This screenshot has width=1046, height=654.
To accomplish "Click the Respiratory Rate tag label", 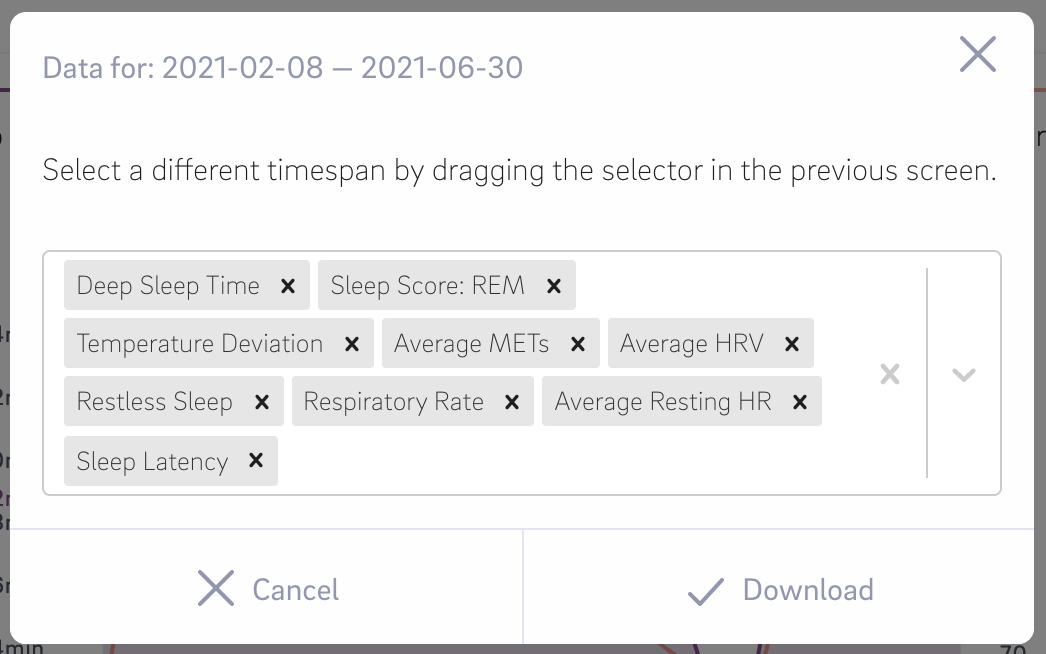I will [393, 402].
